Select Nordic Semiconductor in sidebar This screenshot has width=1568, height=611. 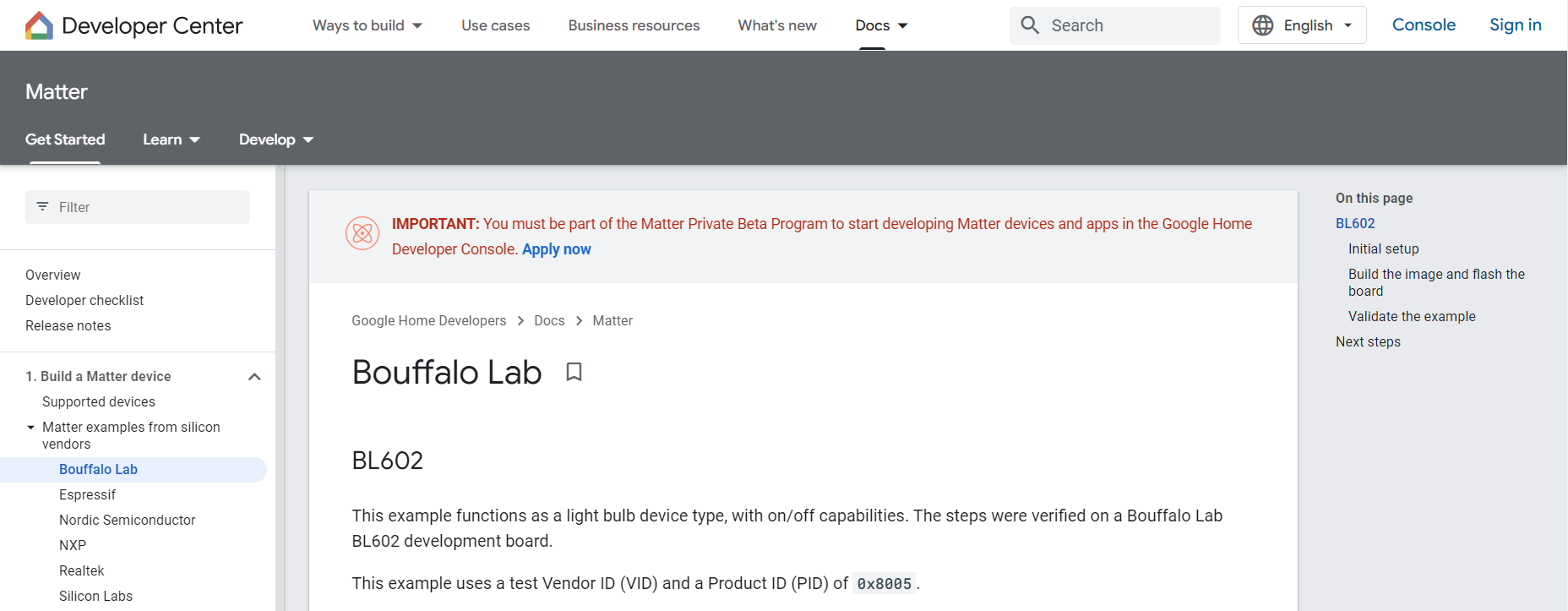[128, 520]
